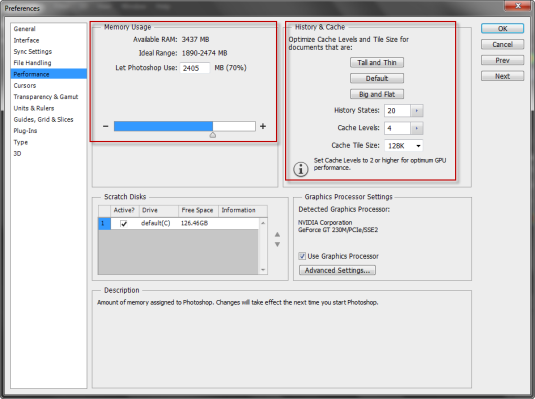Image resolution: width=535 pixels, height=399 pixels.
Task: Click the default(C) drive name
Action: (x=156, y=223)
